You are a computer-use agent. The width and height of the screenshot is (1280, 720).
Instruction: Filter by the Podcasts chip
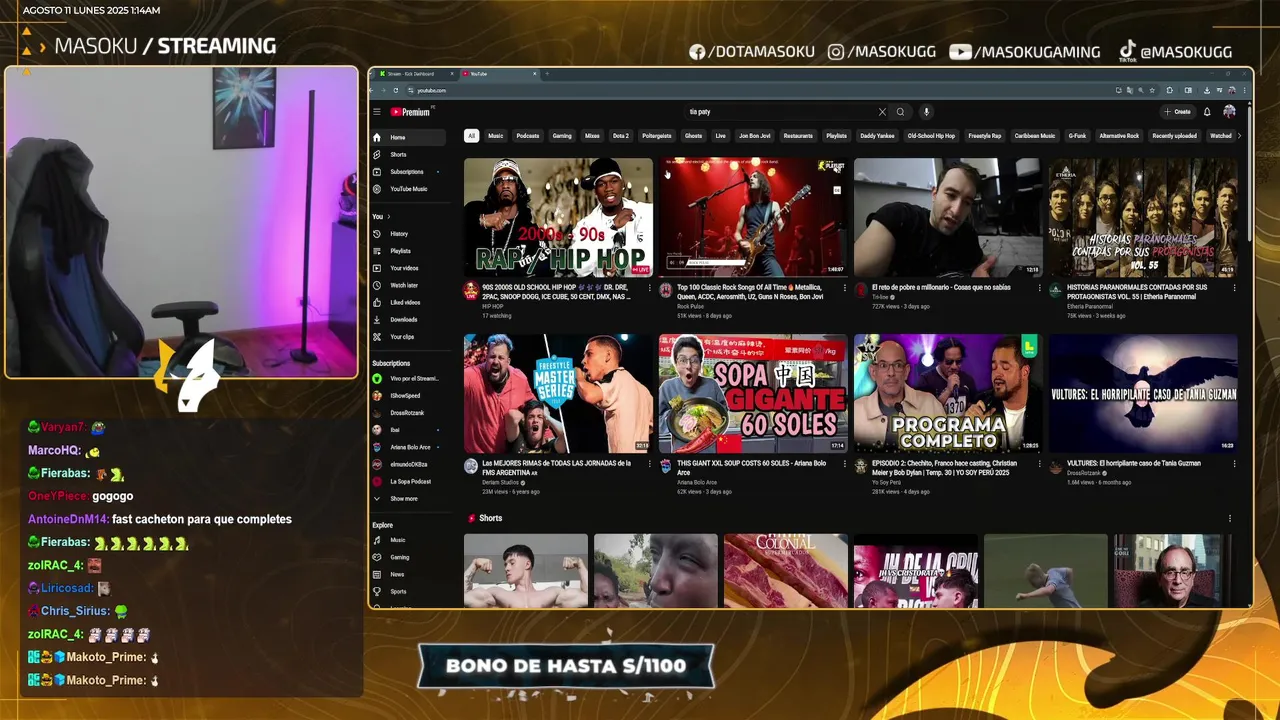coord(528,136)
